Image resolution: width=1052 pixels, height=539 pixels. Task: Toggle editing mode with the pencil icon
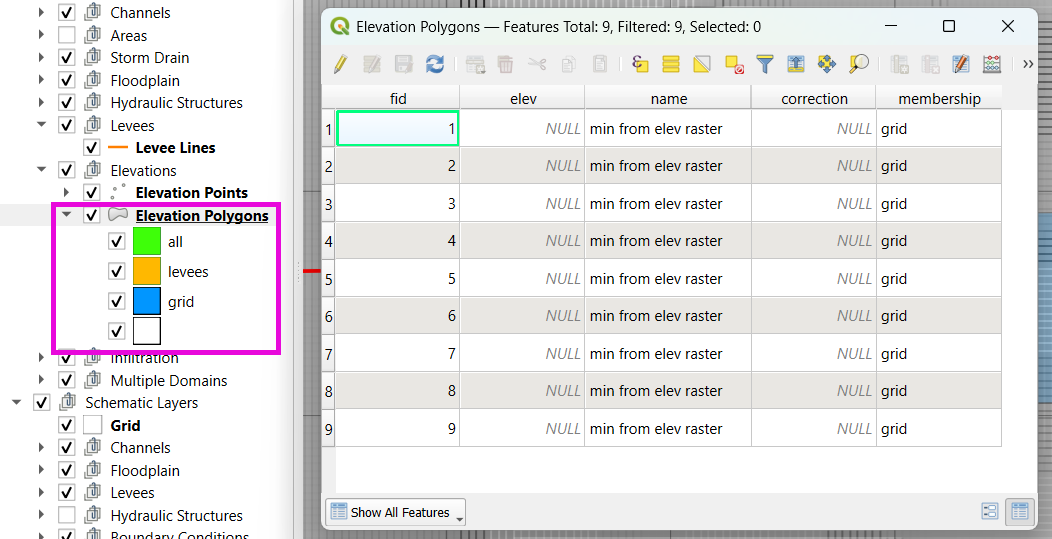pos(340,64)
